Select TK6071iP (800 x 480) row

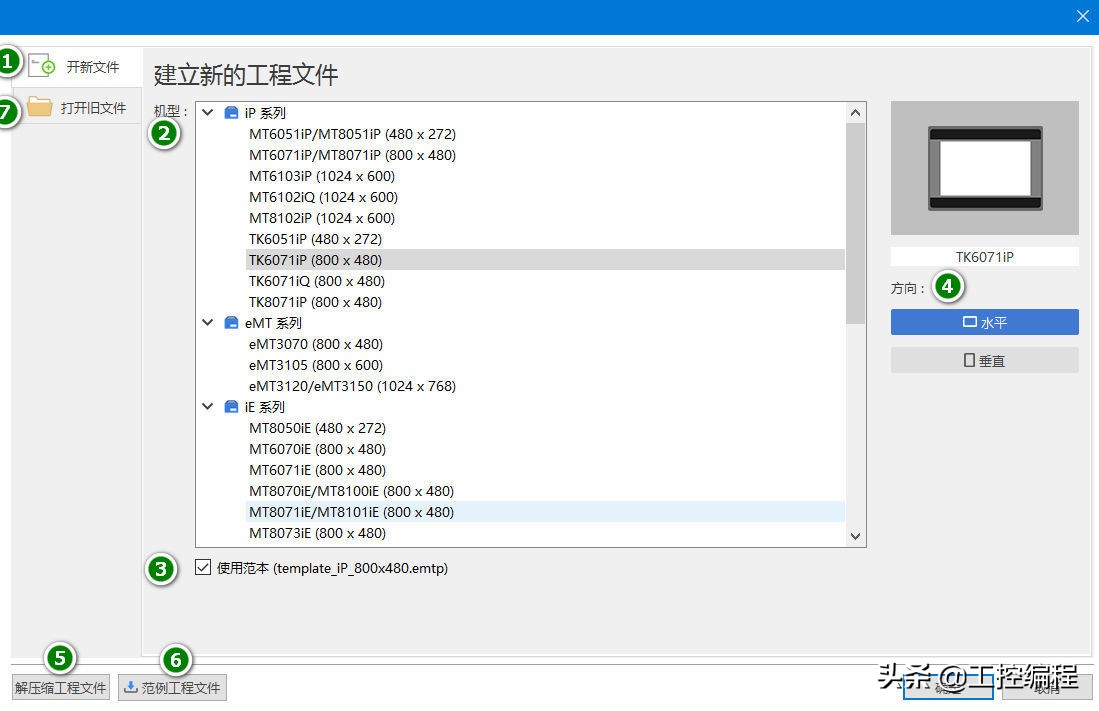(545, 259)
